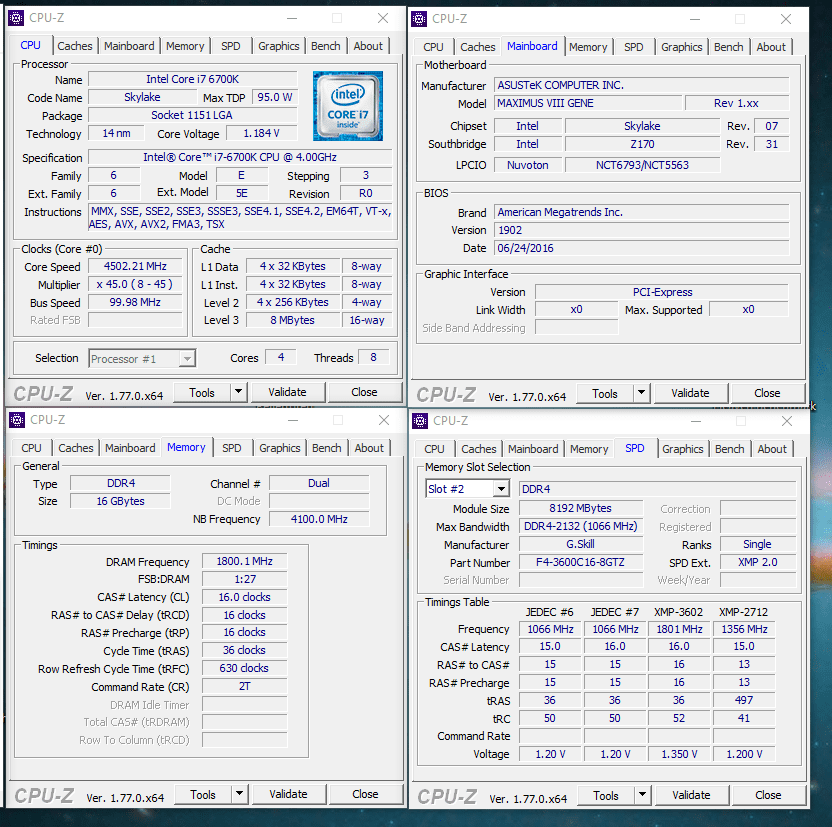Click the CPU-Z app icon in the SPD window
The width and height of the screenshot is (832, 827).
click(420, 421)
